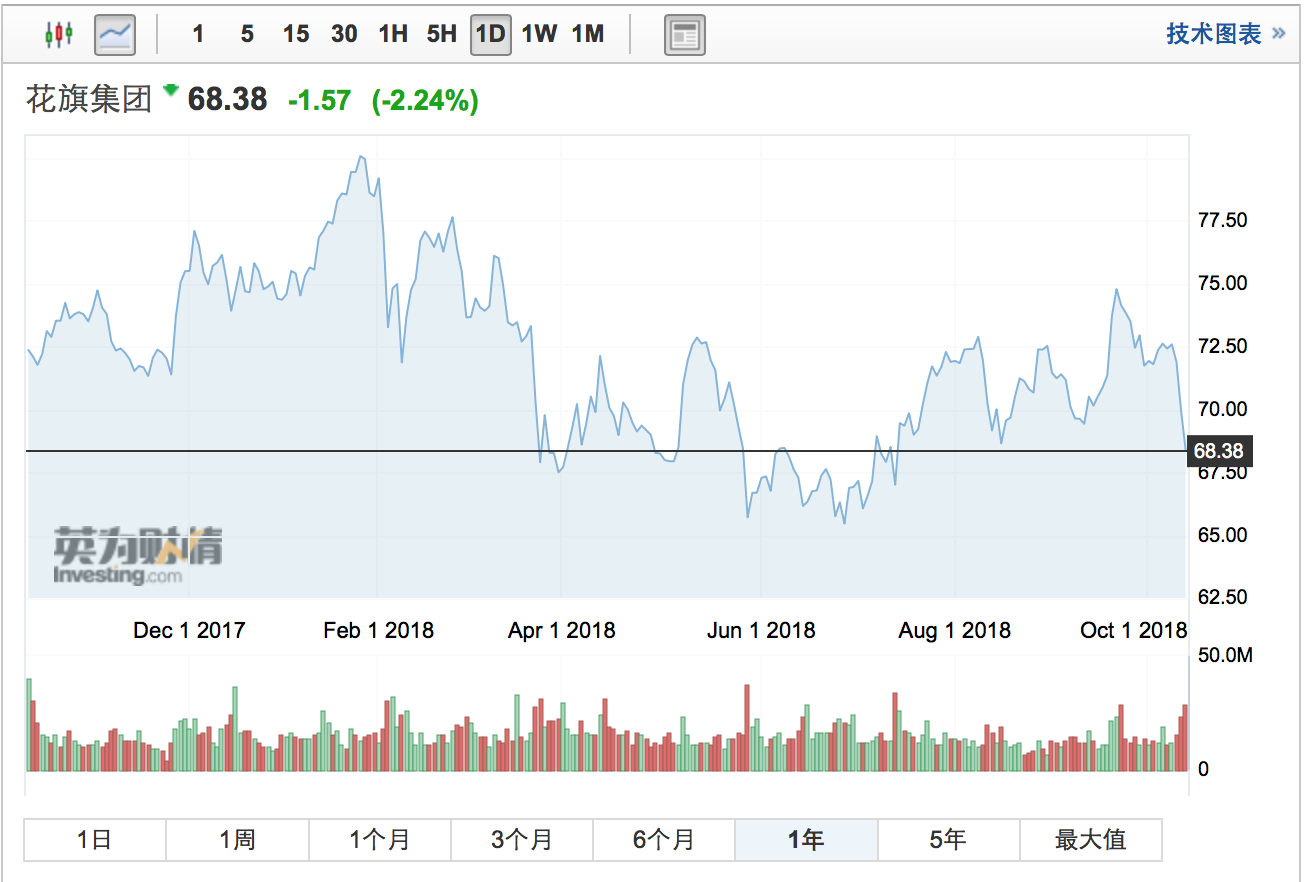Screen dimensions: 1304x882
Task: Click the Apr 1 2018 axis label
Action: tap(562, 630)
